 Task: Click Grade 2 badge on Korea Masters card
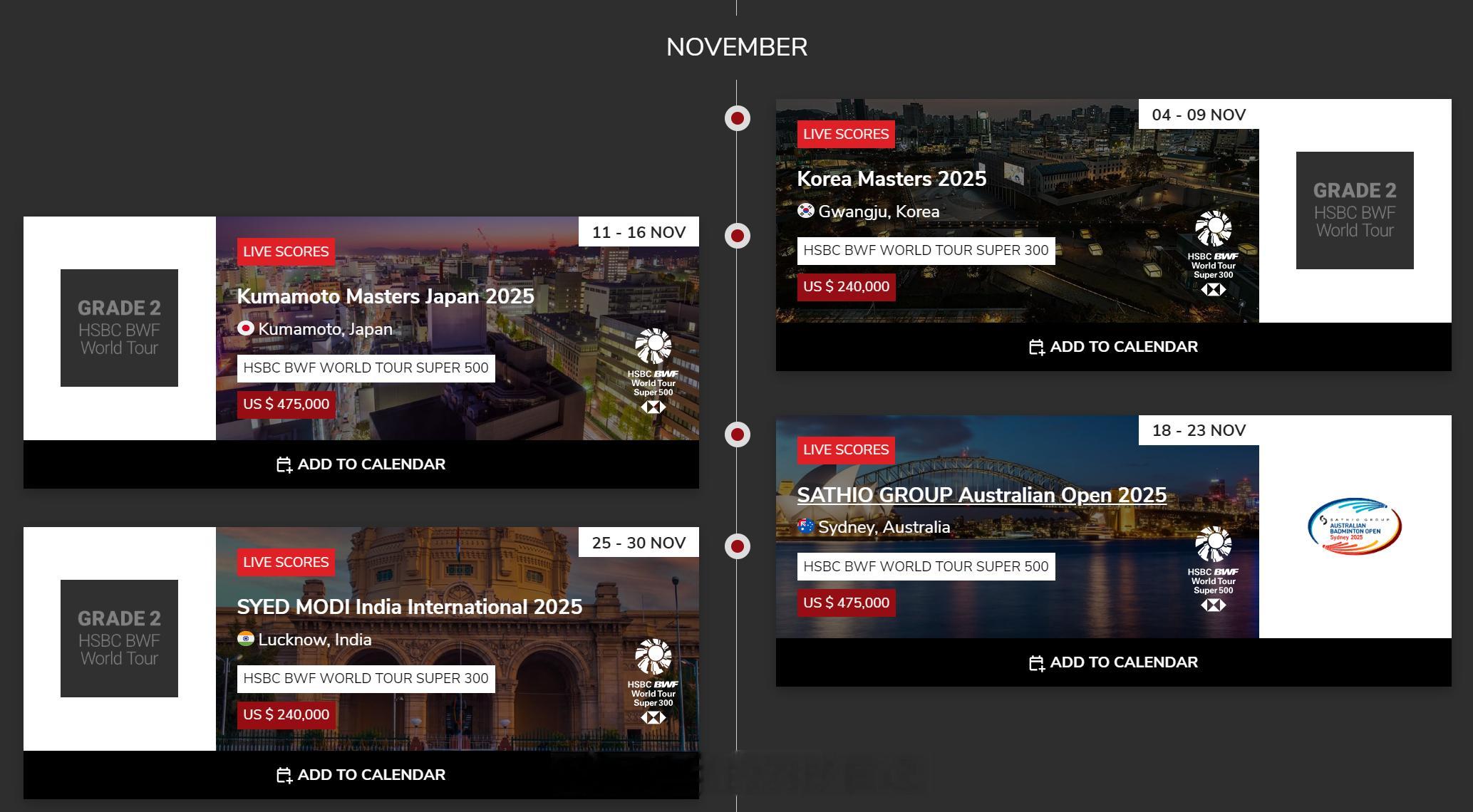(x=1355, y=210)
